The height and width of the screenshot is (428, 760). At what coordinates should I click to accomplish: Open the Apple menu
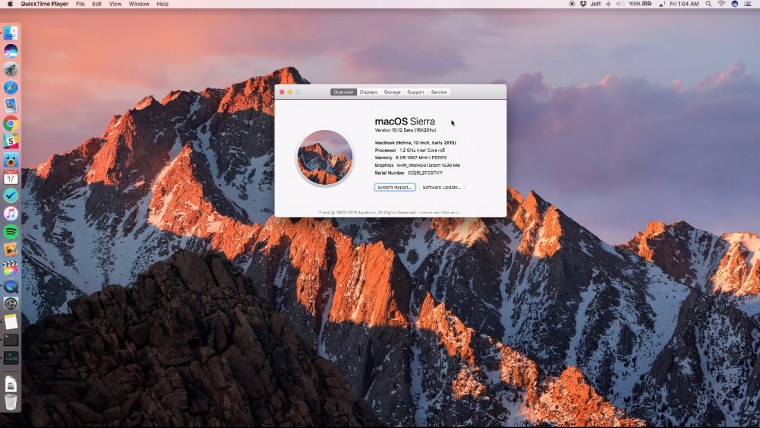[10, 4]
